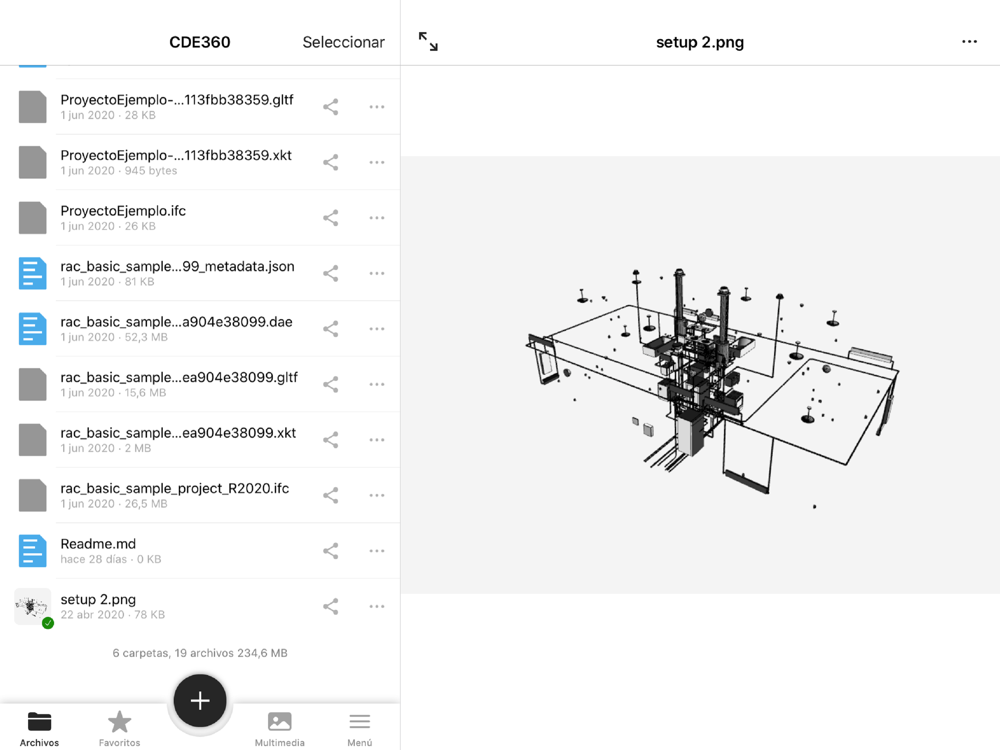Click the CDE360 folder title
Image resolution: width=1000 pixels, height=750 pixels.
point(200,42)
